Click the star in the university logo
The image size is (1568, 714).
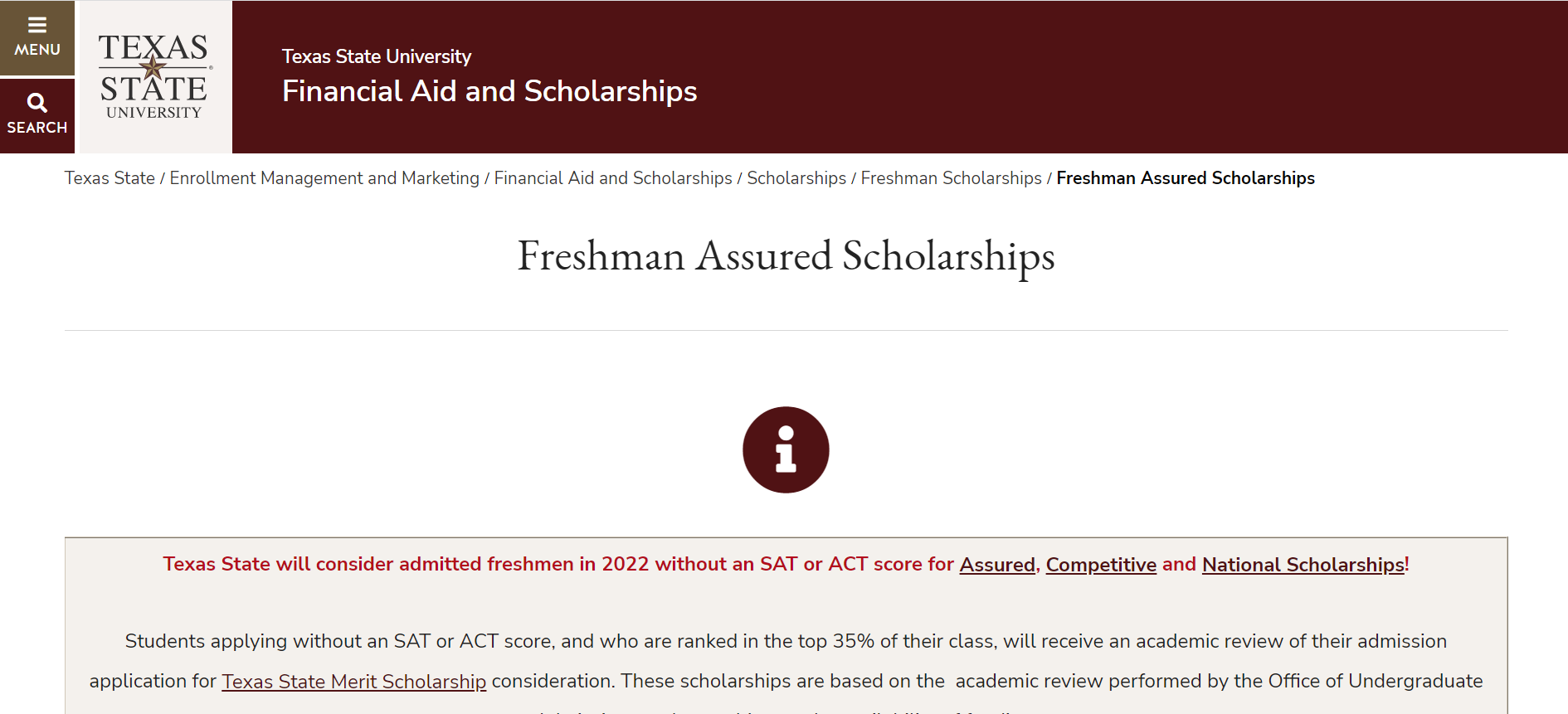click(153, 66)
